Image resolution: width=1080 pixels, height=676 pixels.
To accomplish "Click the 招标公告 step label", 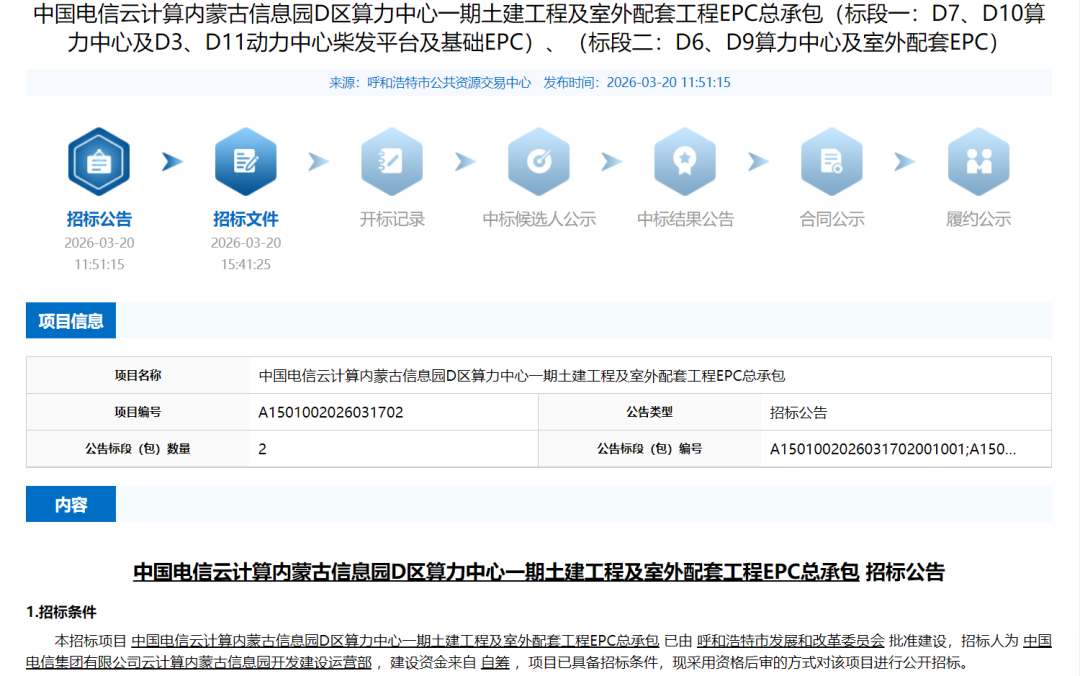I will click(x=98, y=219).
